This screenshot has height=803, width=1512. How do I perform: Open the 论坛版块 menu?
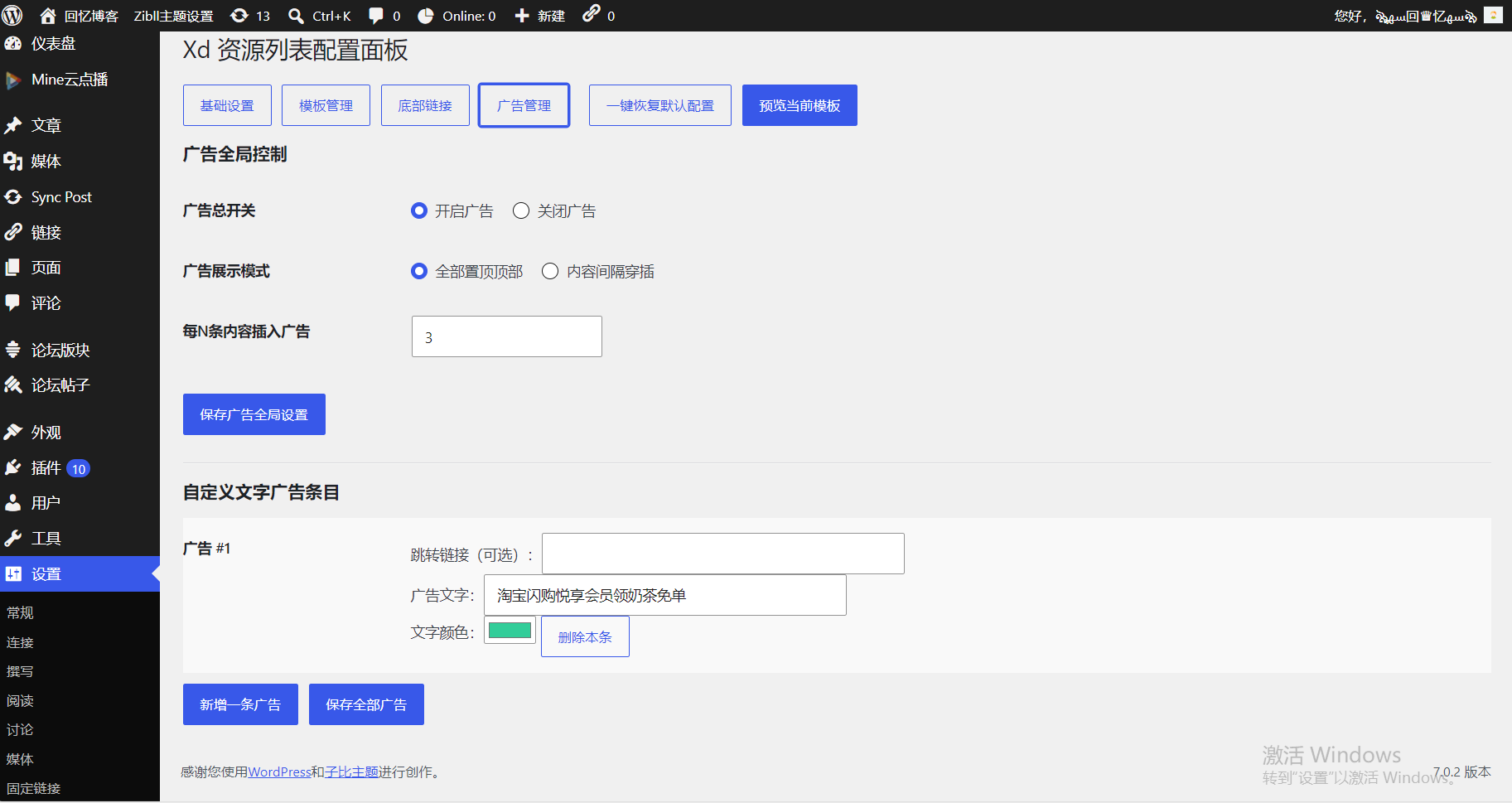click(x=80, y=350)
